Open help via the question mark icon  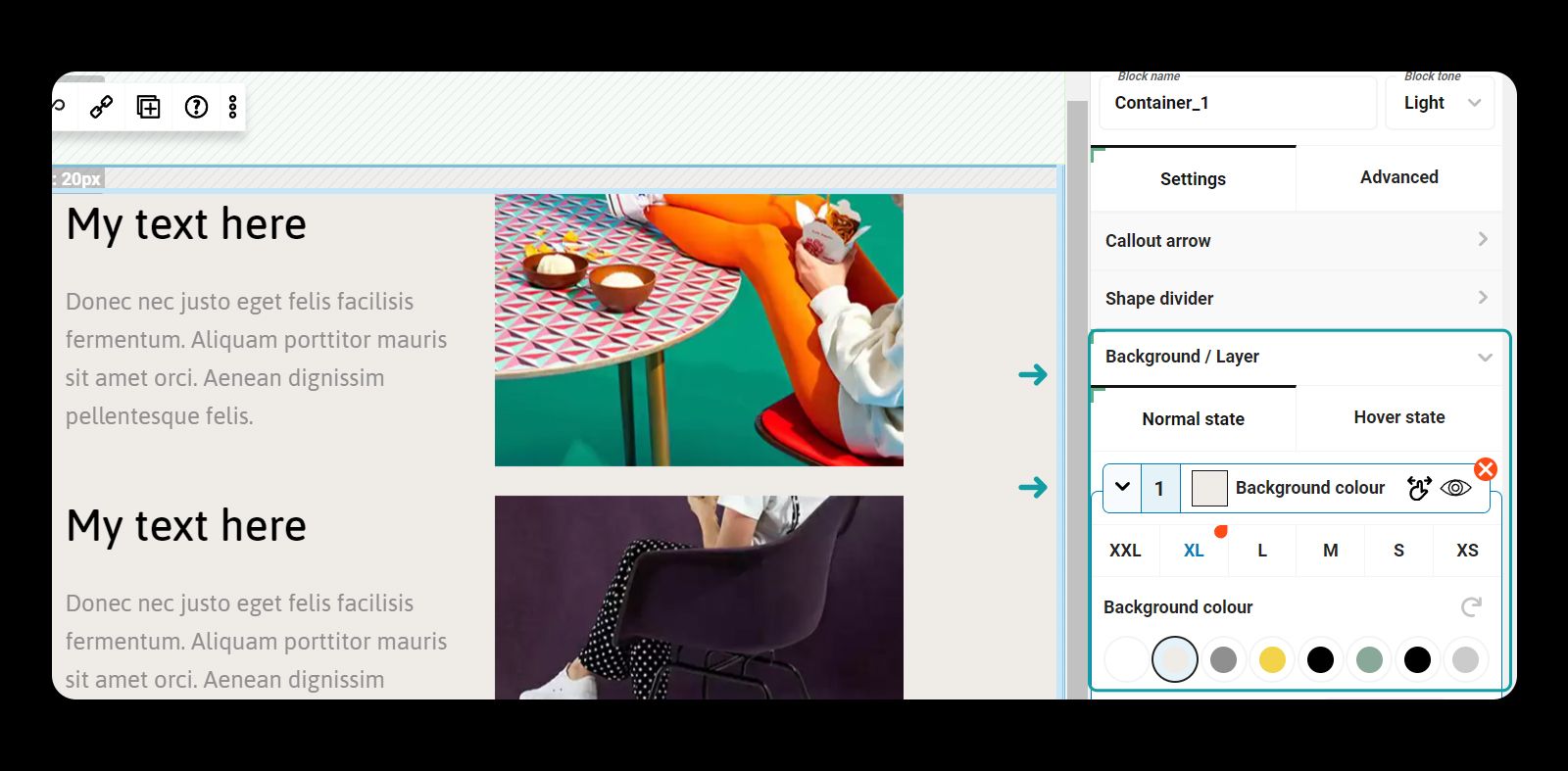click(196, 107)
